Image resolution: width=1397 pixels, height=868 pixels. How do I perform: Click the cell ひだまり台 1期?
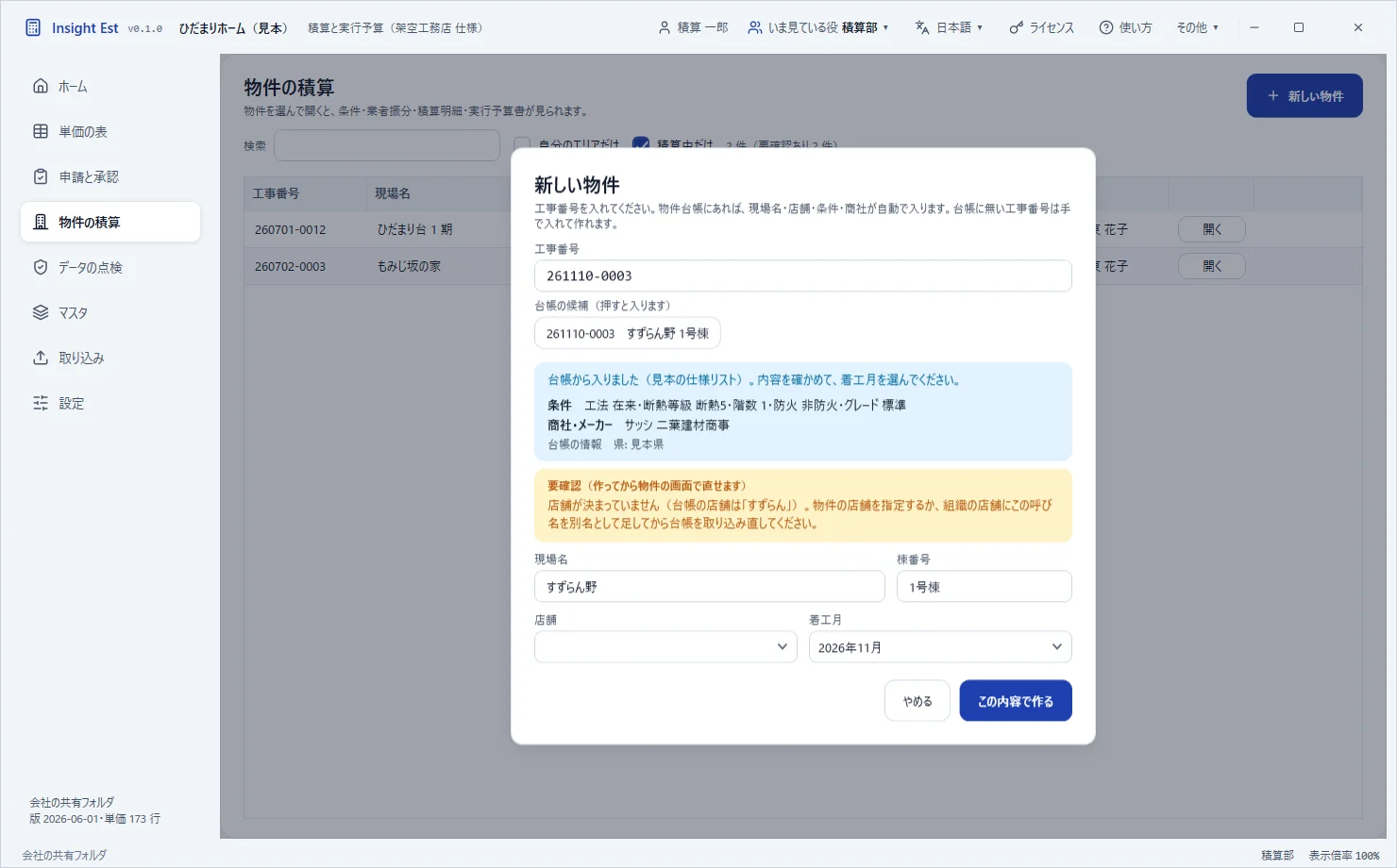414,229
